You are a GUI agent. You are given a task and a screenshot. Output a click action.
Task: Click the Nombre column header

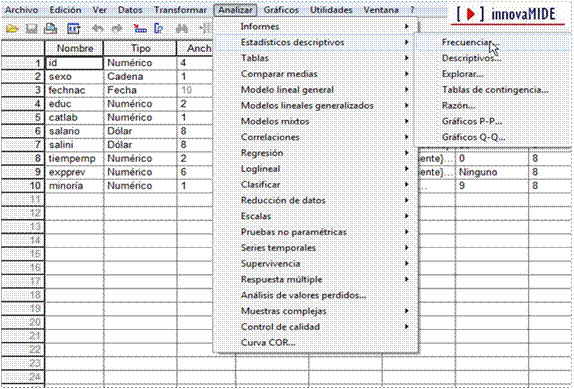tap(74, 48)
